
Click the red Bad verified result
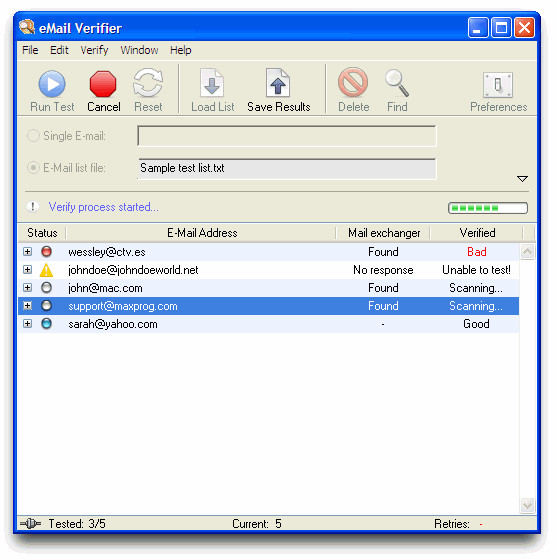[x=477, y=252]
